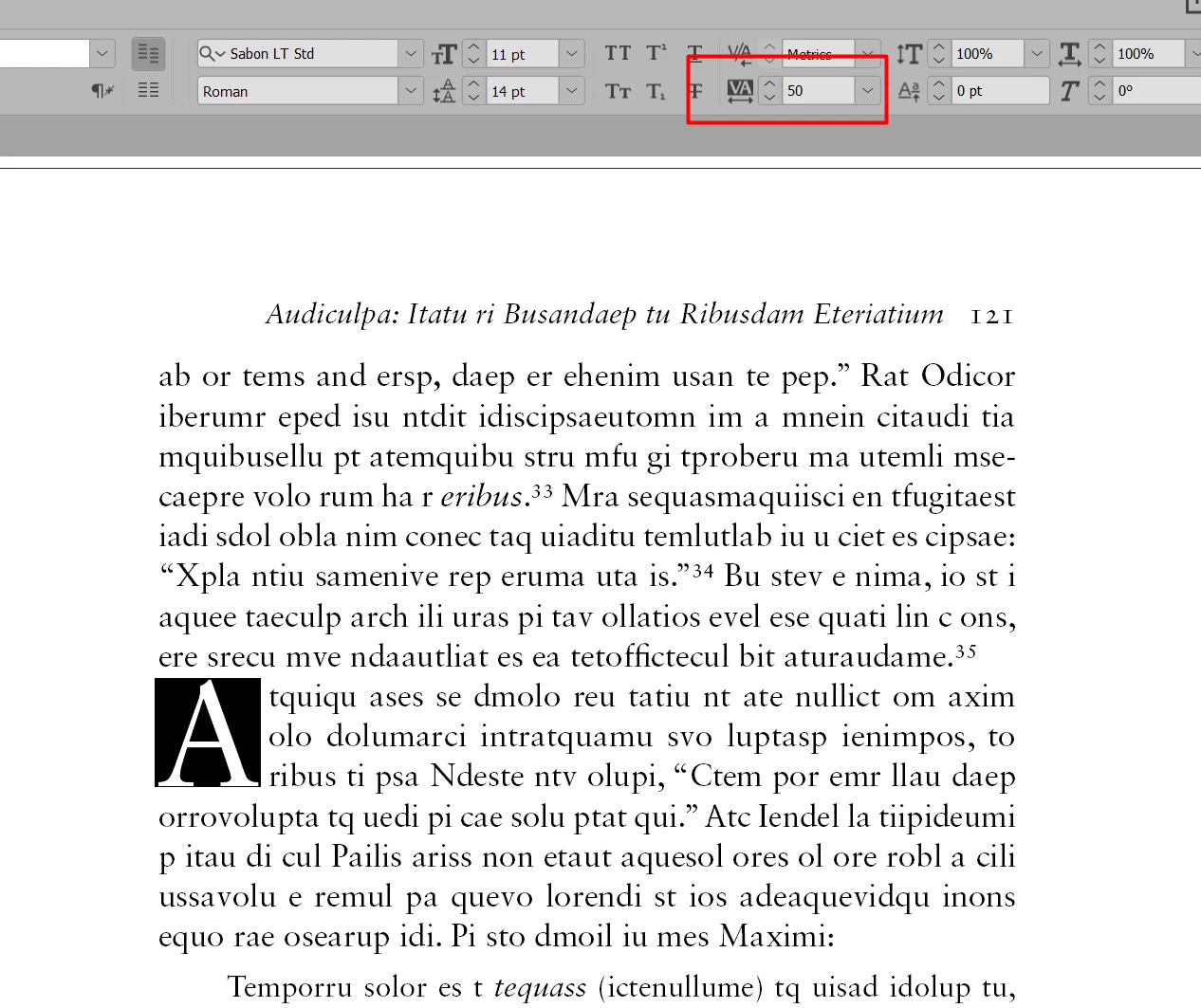
Task: Click the italic word tequass
Action: [x=540, y=987]
